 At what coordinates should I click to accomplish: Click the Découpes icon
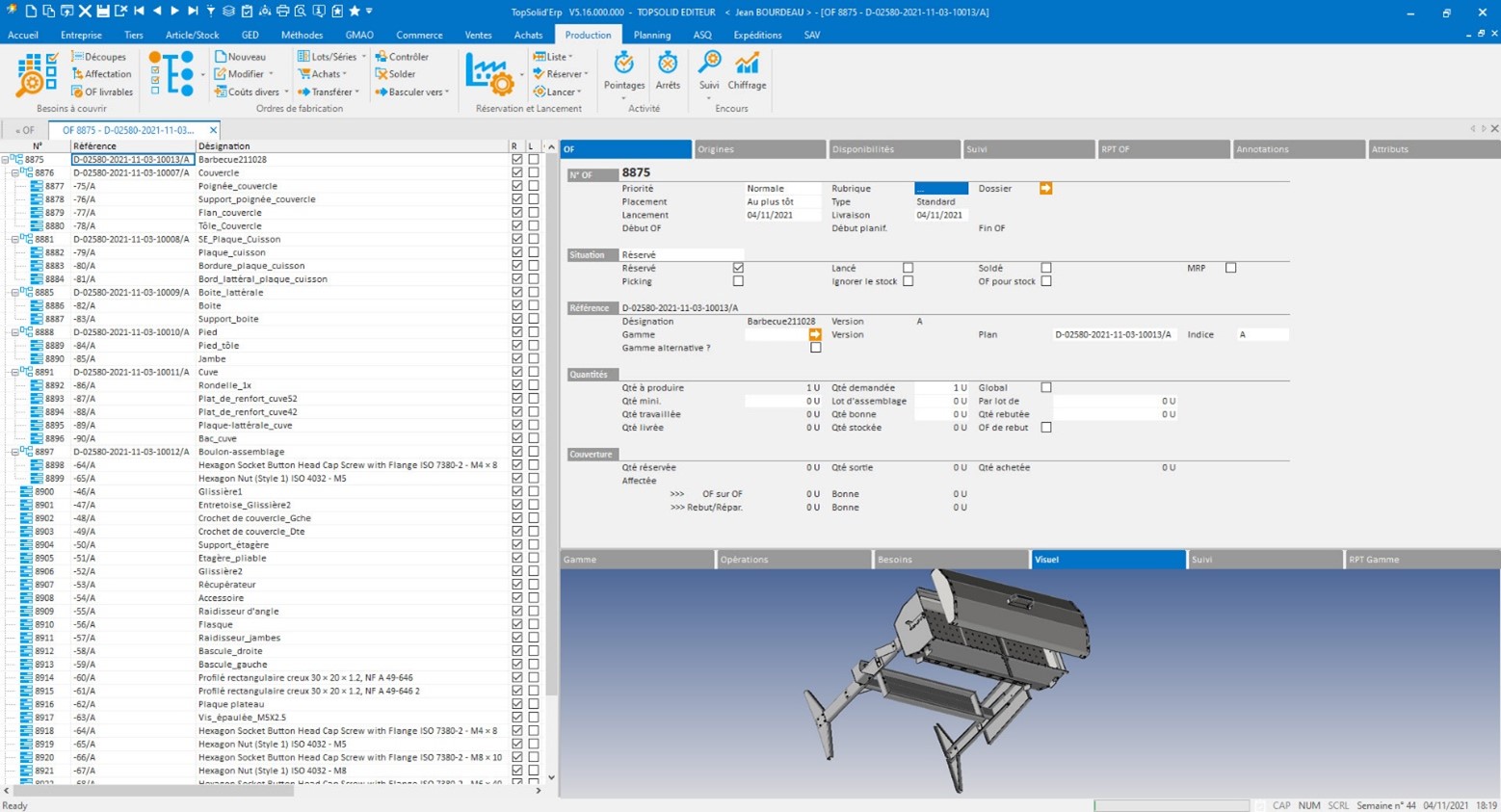pos(78,57)
